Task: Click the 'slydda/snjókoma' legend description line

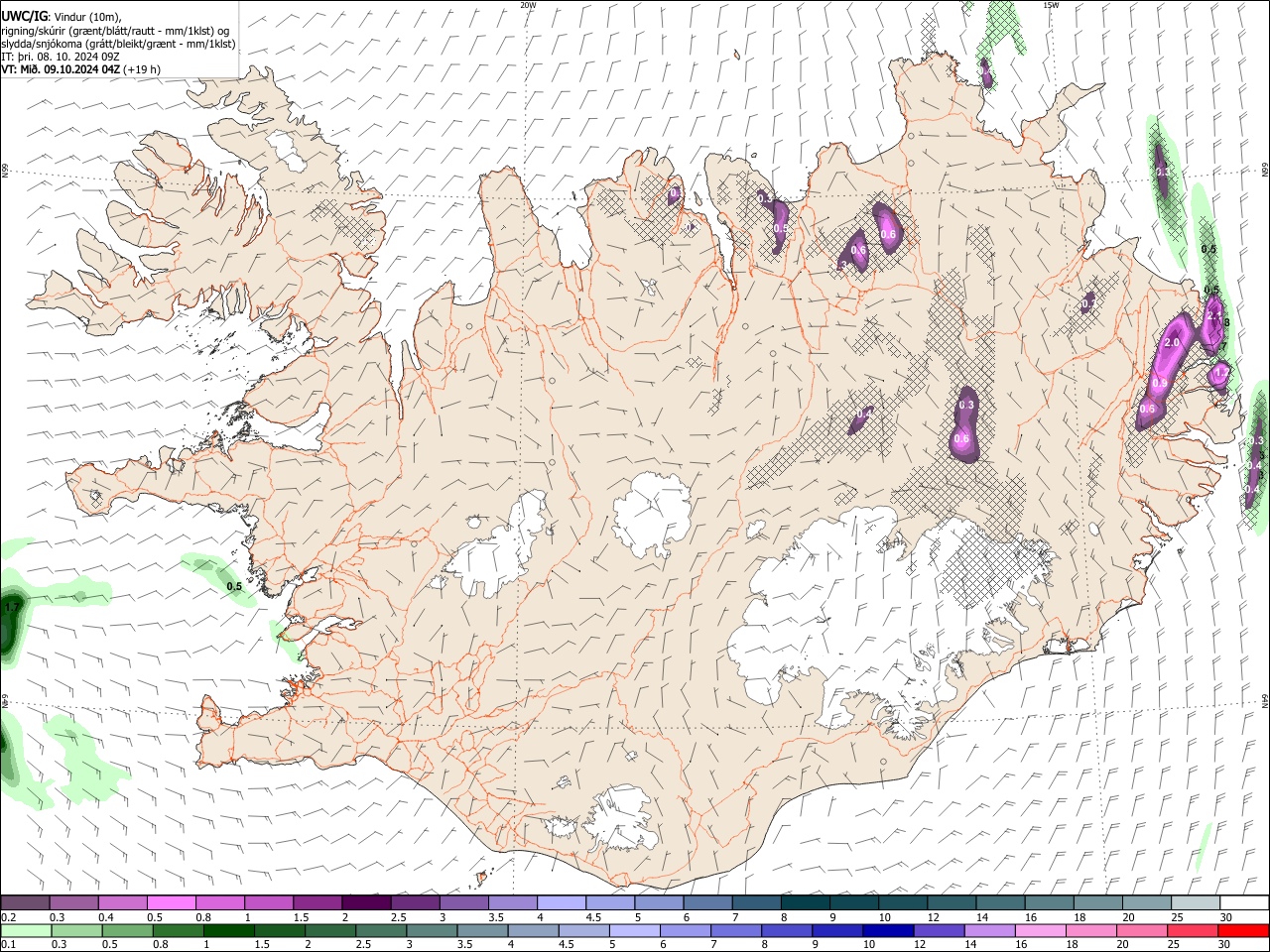Action: pos(118,44)
